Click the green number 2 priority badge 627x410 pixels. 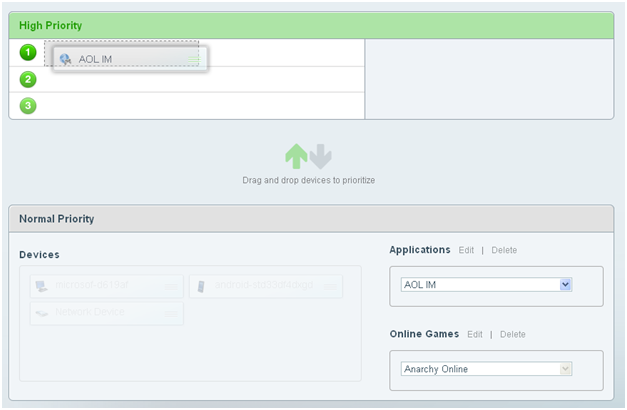28,79
